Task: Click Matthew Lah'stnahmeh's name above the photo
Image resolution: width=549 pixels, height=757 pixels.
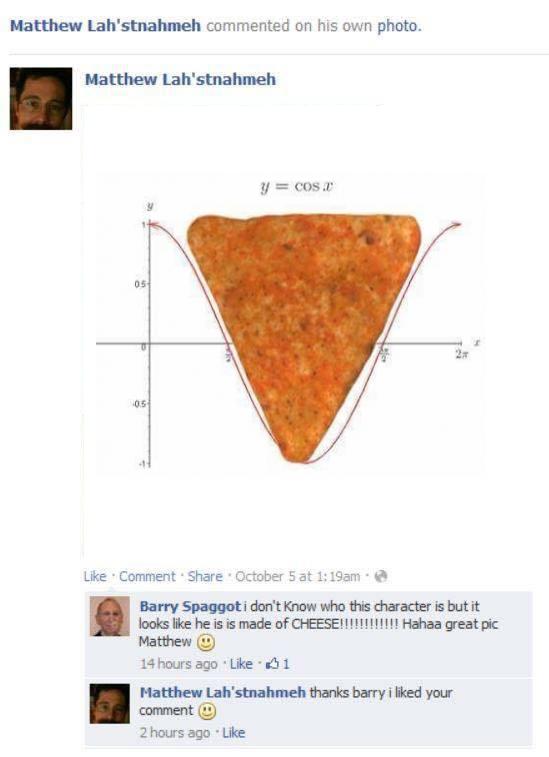Action: tap(181, 79)
